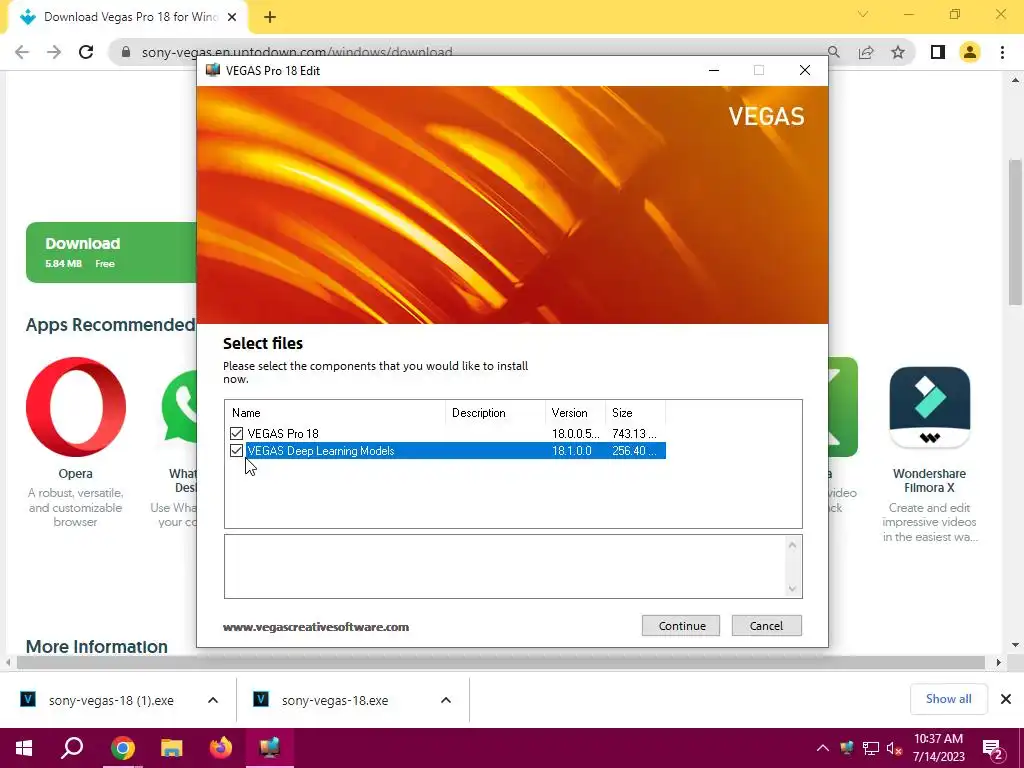Toggle the VEGAS Deep Learning Models checkbox
Viewport: 1024px width, 768px height.
236,451
